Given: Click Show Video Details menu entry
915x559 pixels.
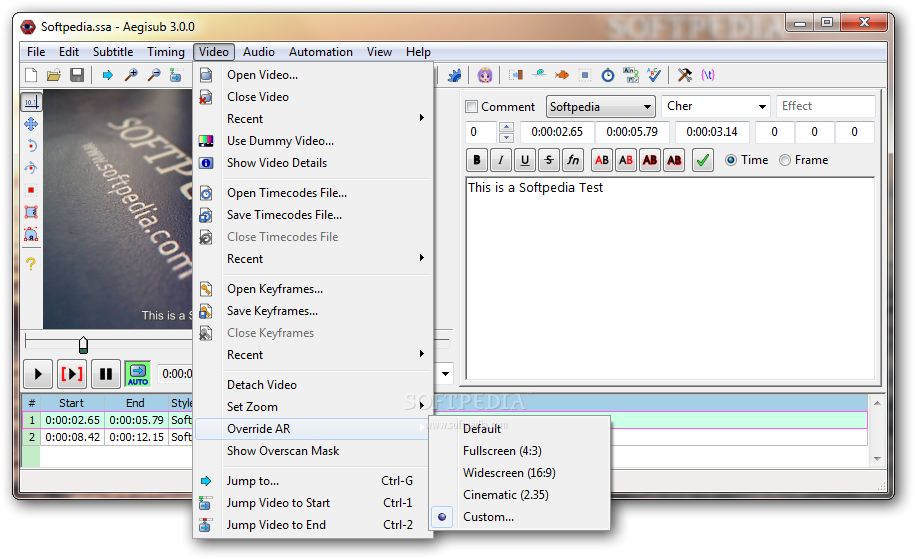Looking at the screenshot, I should point(314,163).
